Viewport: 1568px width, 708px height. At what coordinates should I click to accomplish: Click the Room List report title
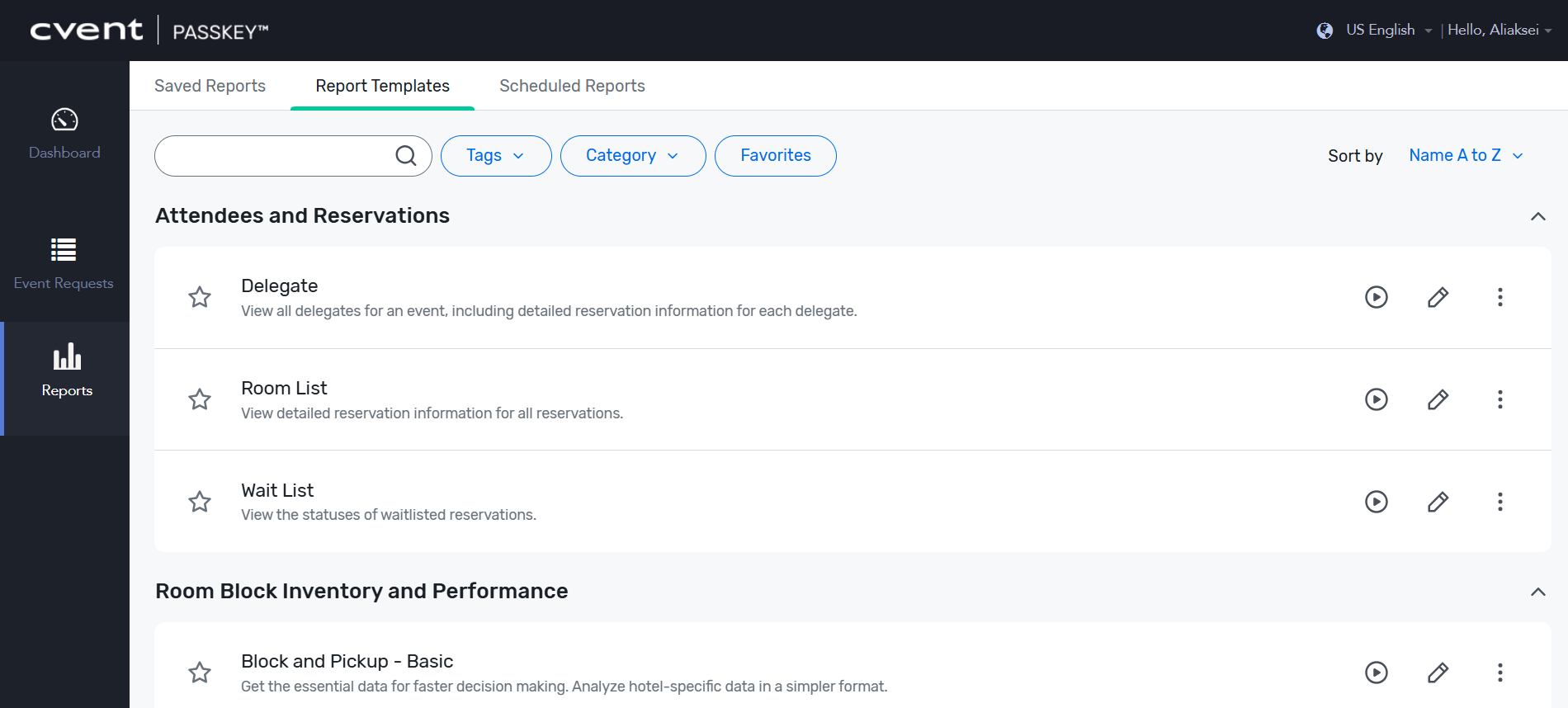[x=284, y=388]
